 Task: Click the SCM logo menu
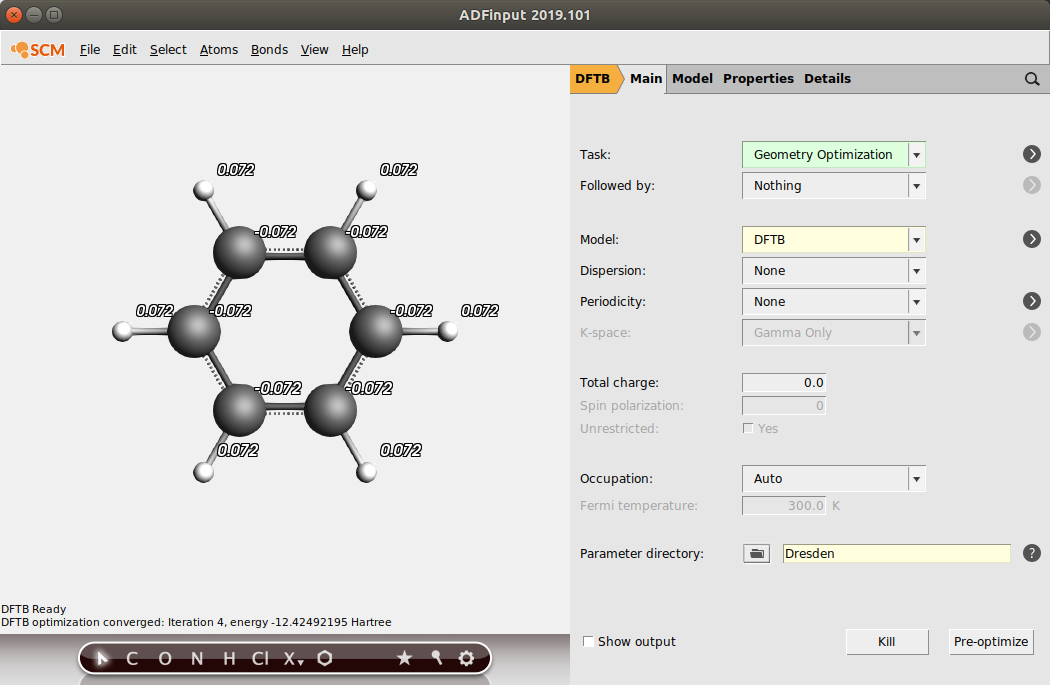[x=38, y=50]
